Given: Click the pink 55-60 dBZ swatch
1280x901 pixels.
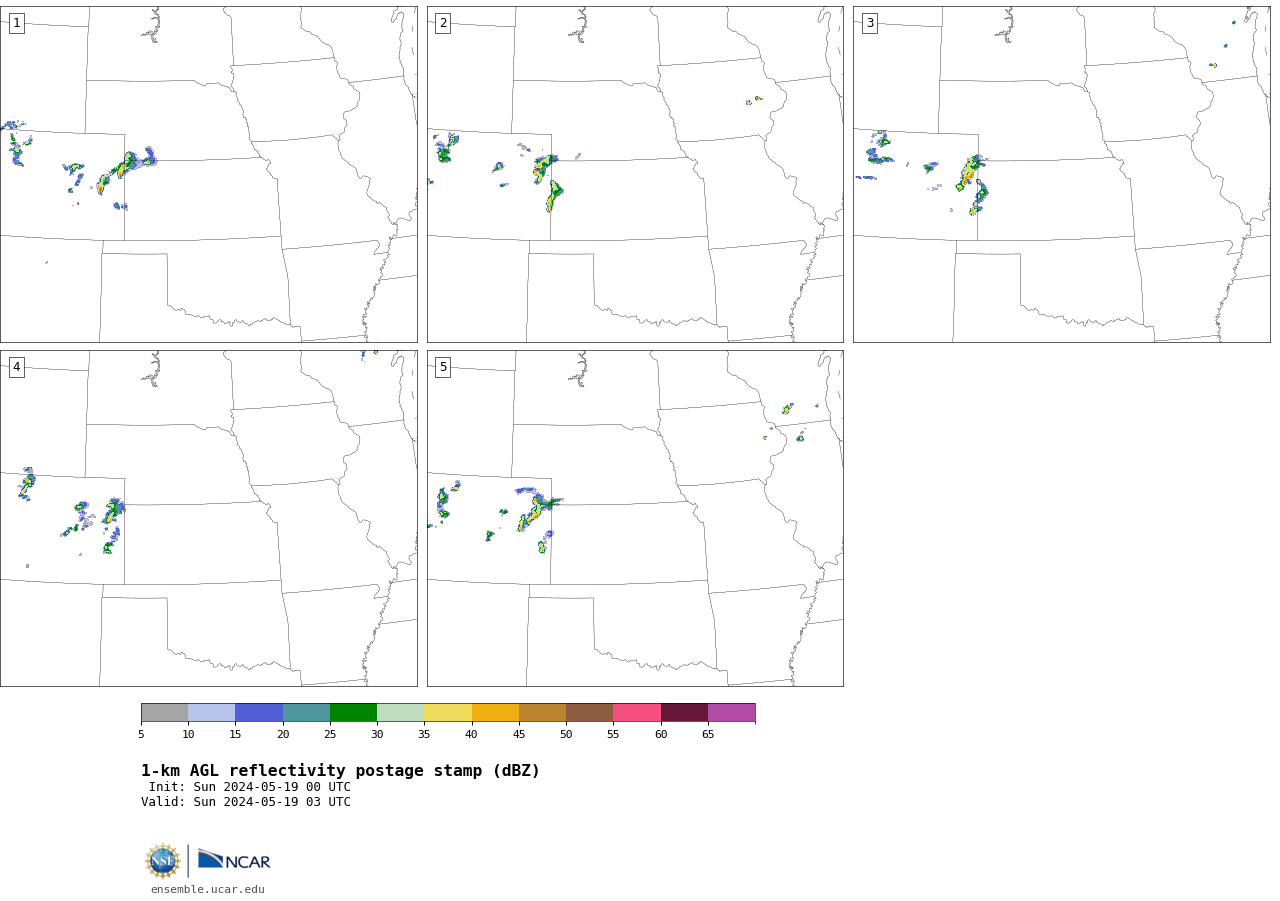Looking at the screenshot, I should point(637,713).
